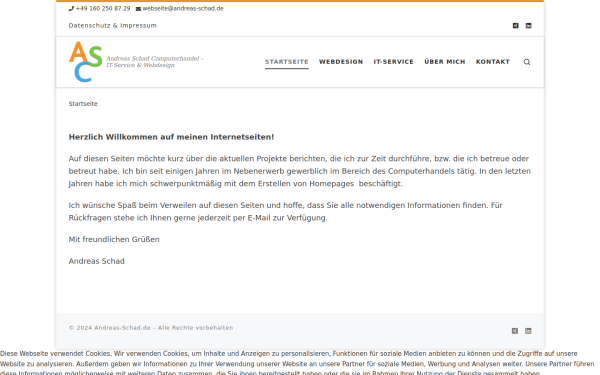Open the LinkedIn icon in the footer
The width and height of the screenshot is (600, 375).
tap(528, 331)
